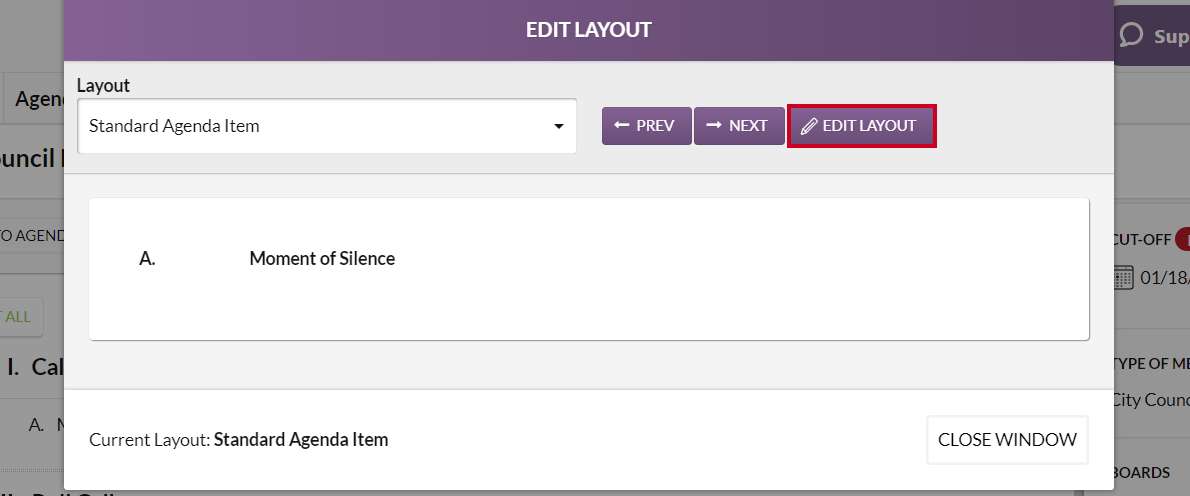The width and height of the screenshot is (1190, 496).
Task: Click the dropdown arrow in Layout field
Action: click(559, 127)
